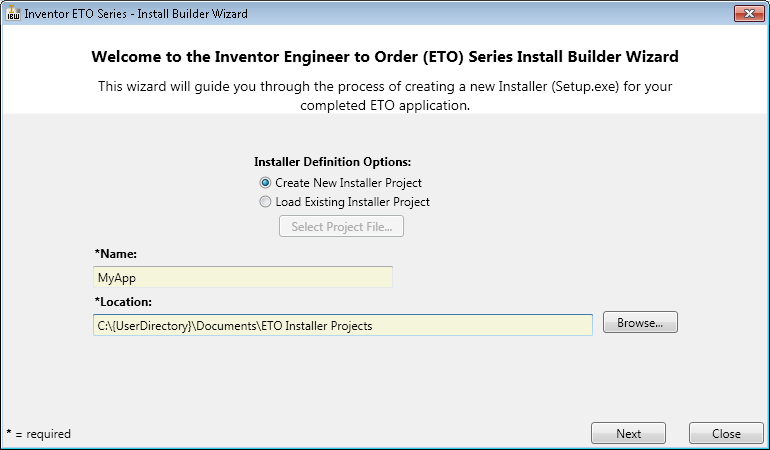This screenshot has height=450, width=770.
Task: Proceed with the Next button
Action: coord(628,433)
